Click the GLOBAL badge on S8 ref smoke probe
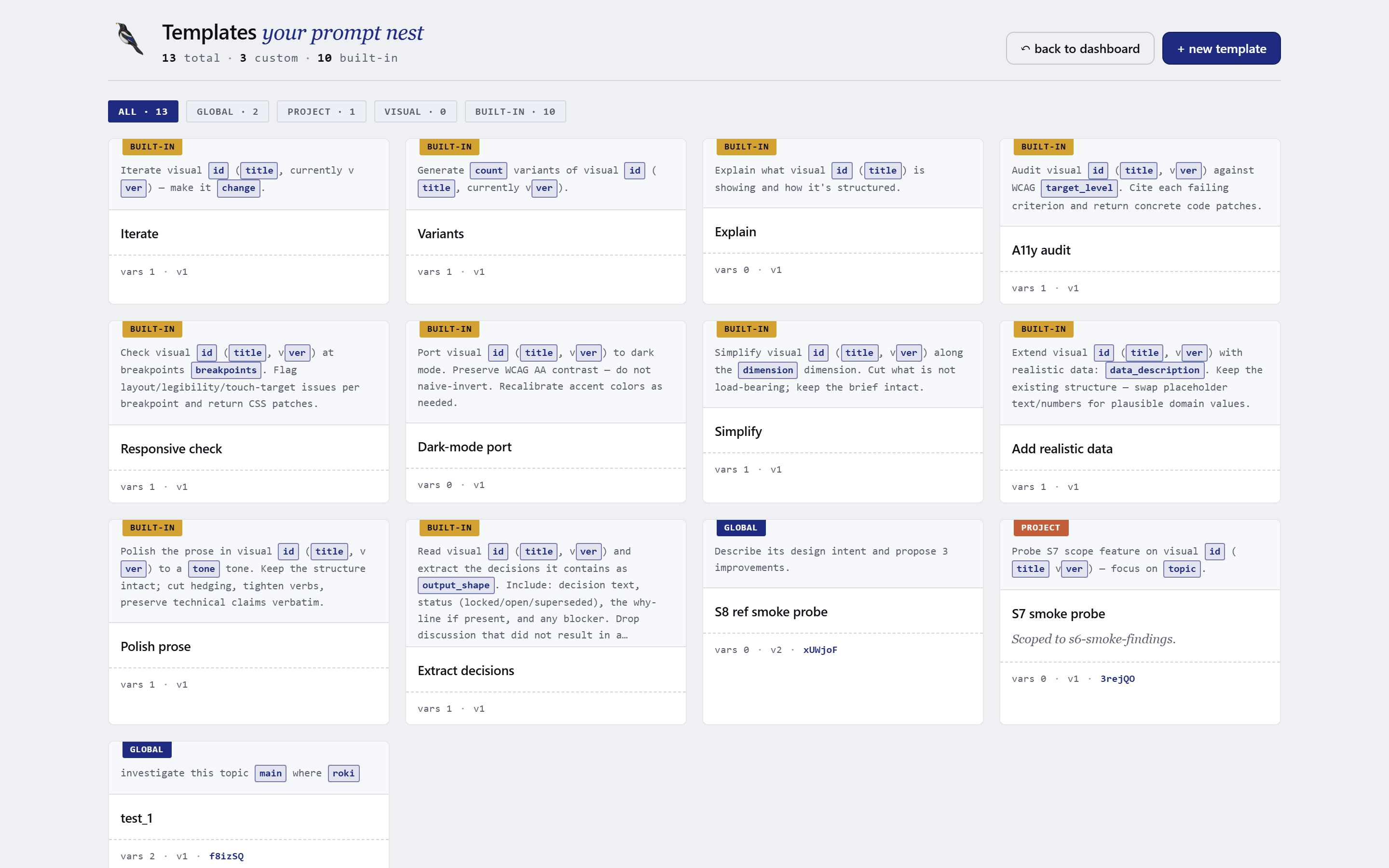Screen dimensions: 1389x868 740,528
